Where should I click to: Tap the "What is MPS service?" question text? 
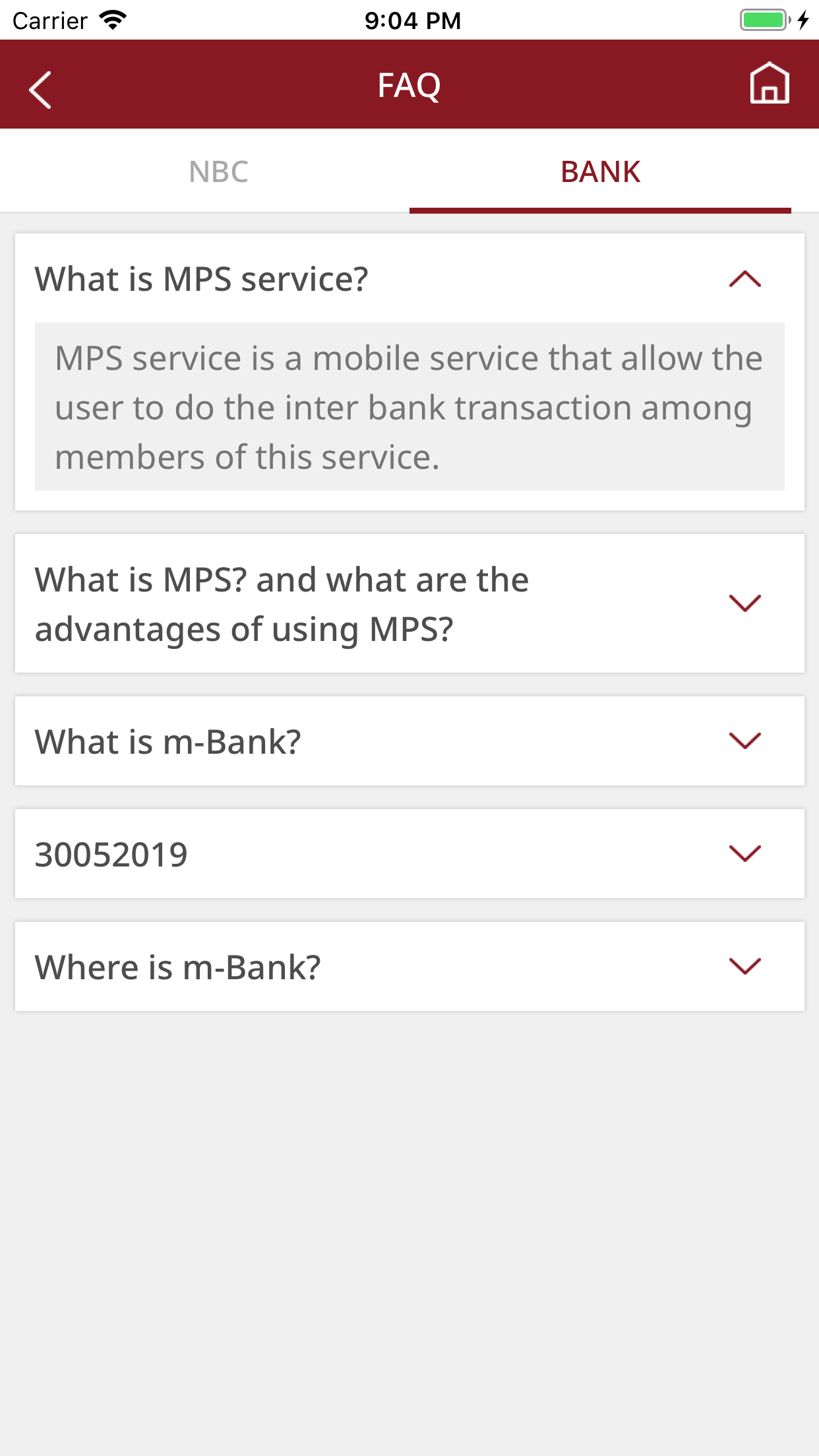pyautogui.click(x=202, y=279)
